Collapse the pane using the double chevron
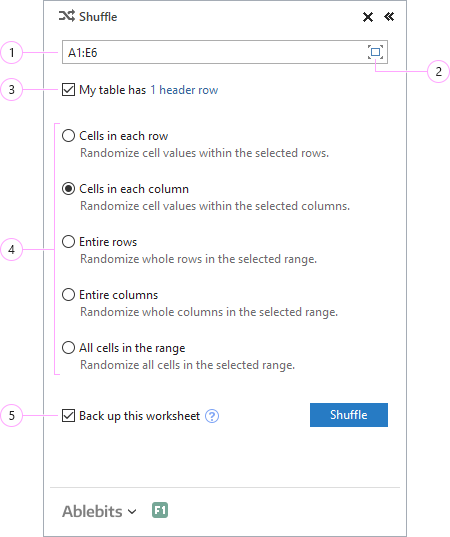Image resolution: width=450 pixels, height=537 pixels. coord(389,16)
